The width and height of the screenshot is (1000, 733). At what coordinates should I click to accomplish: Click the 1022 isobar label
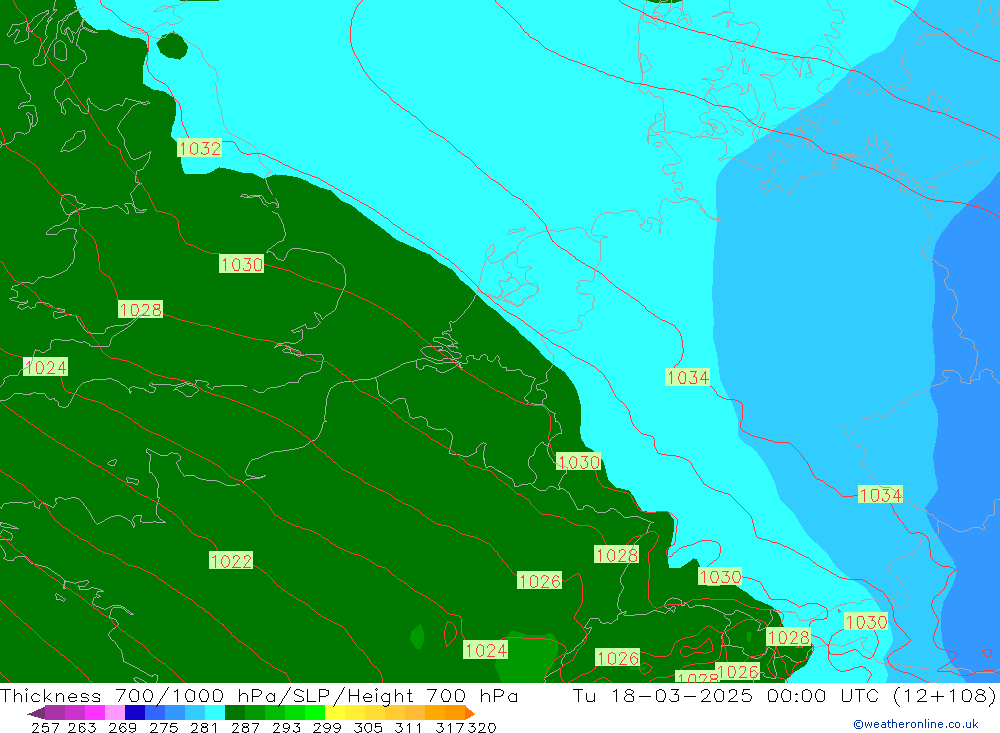(x=231, y=561)
